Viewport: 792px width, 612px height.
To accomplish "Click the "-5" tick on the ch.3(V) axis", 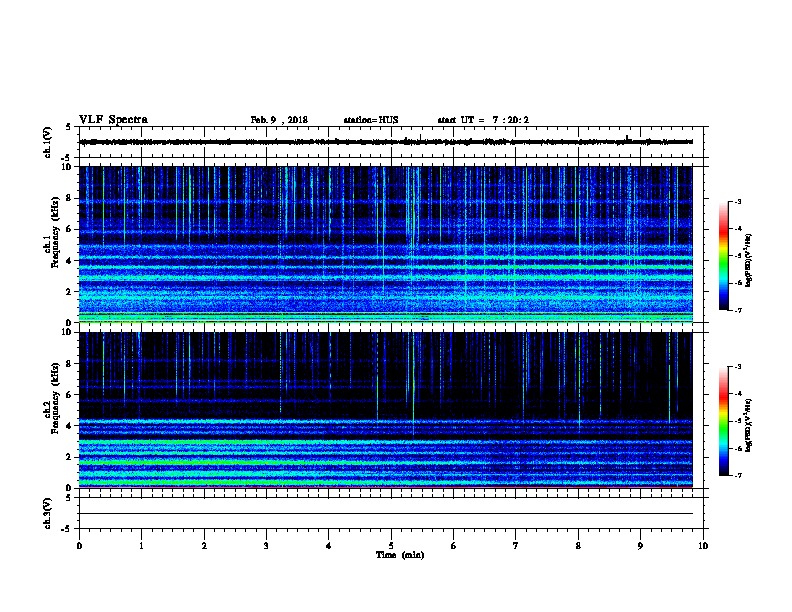I will pos(67,529).
